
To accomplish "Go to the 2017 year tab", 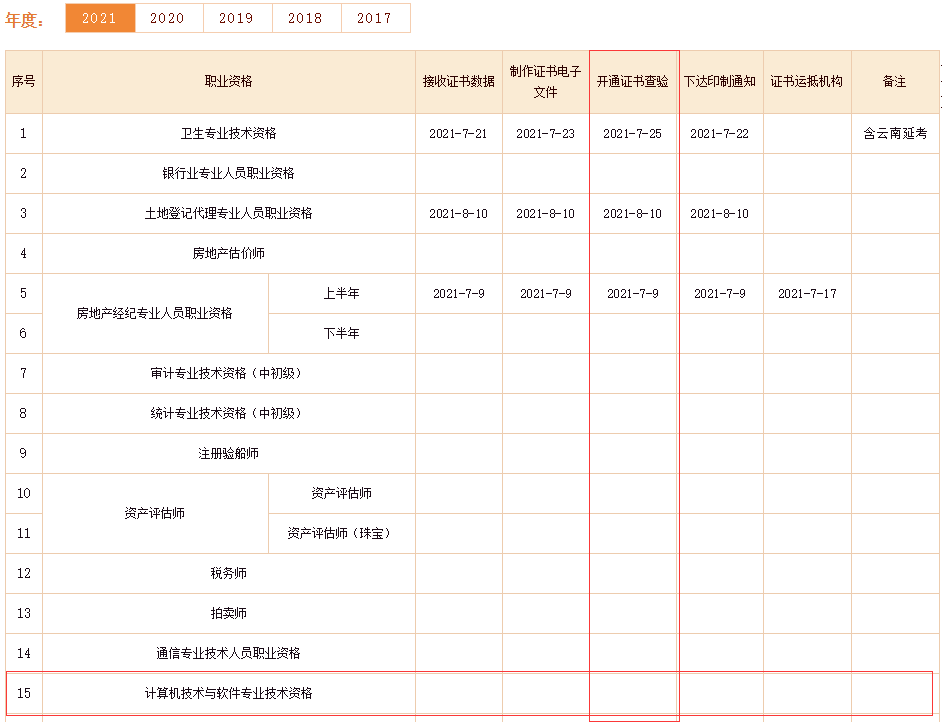I will (x=375, y=18).
